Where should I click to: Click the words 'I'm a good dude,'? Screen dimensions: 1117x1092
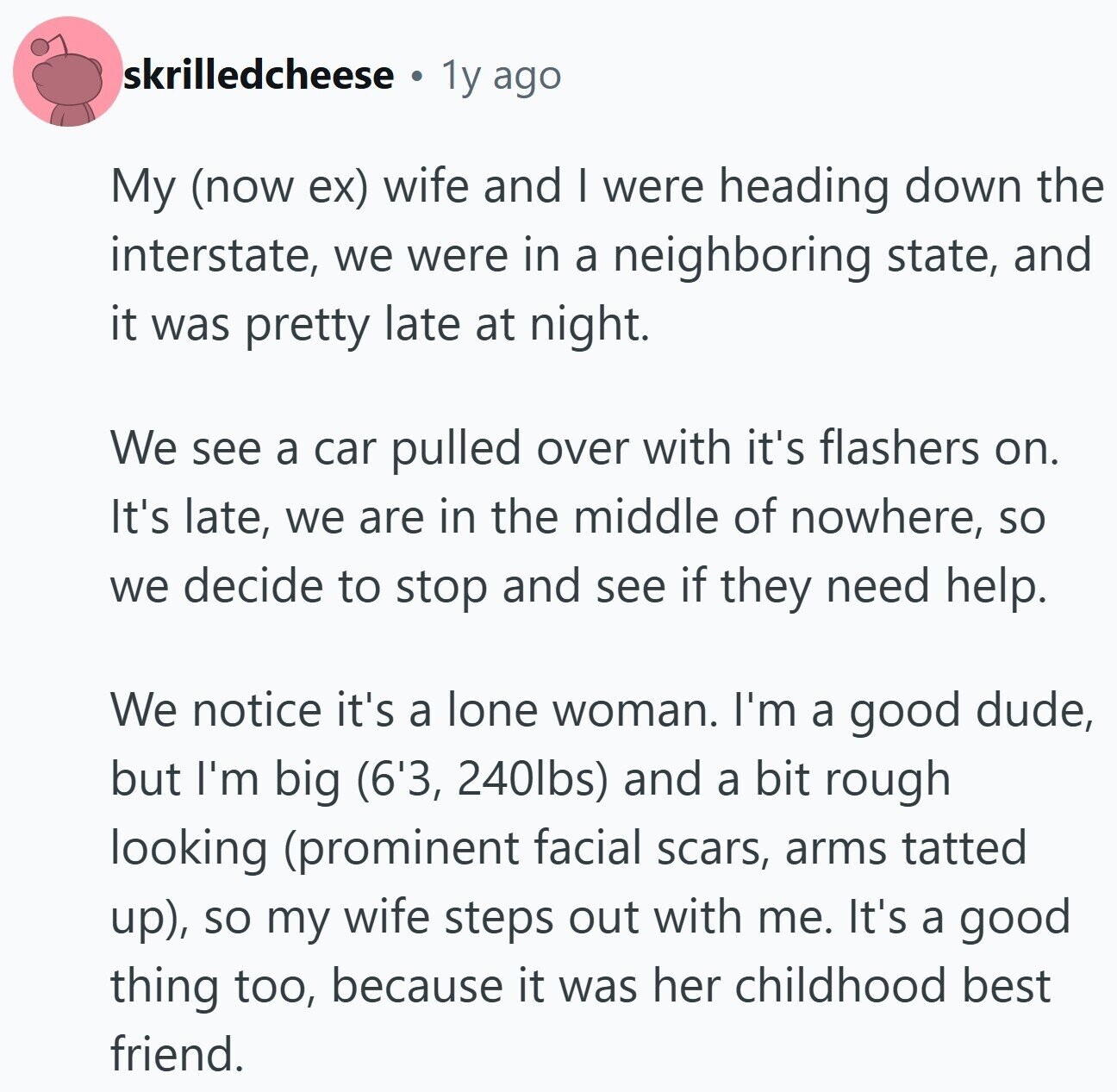pyautogui.click(x=912, y=711)
